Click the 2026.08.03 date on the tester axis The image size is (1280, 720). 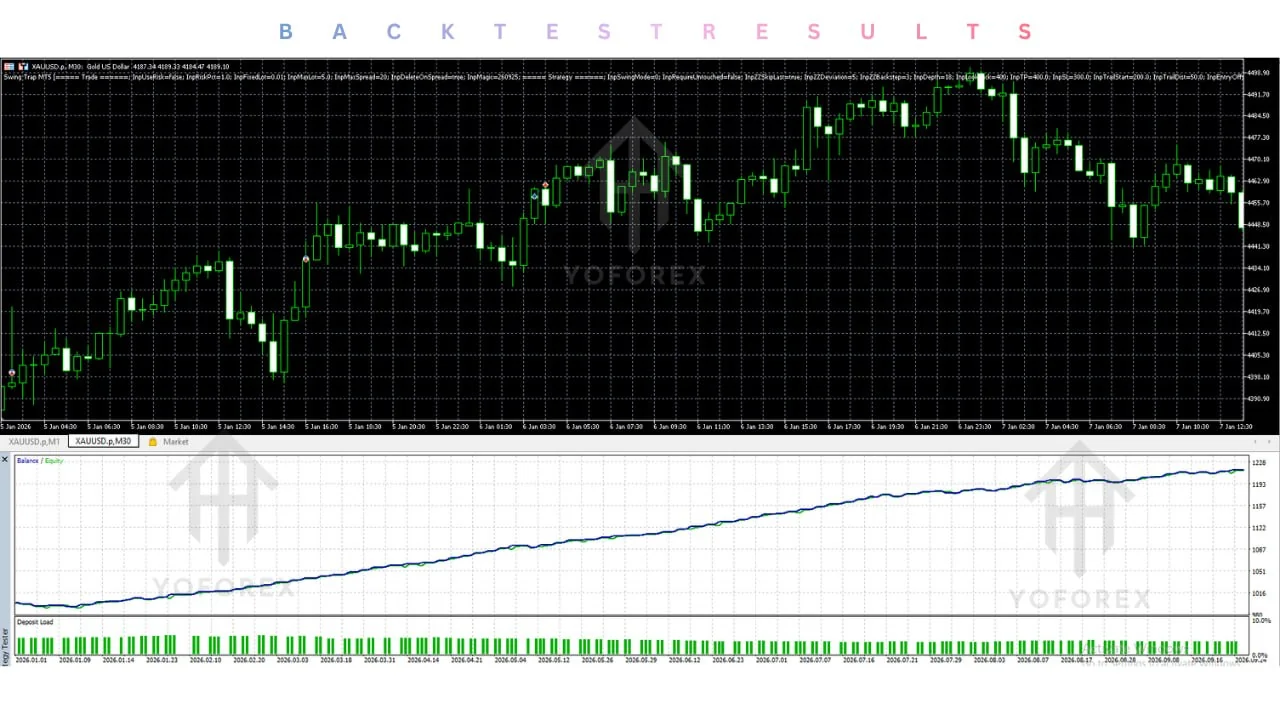click(x=989, y=660)
